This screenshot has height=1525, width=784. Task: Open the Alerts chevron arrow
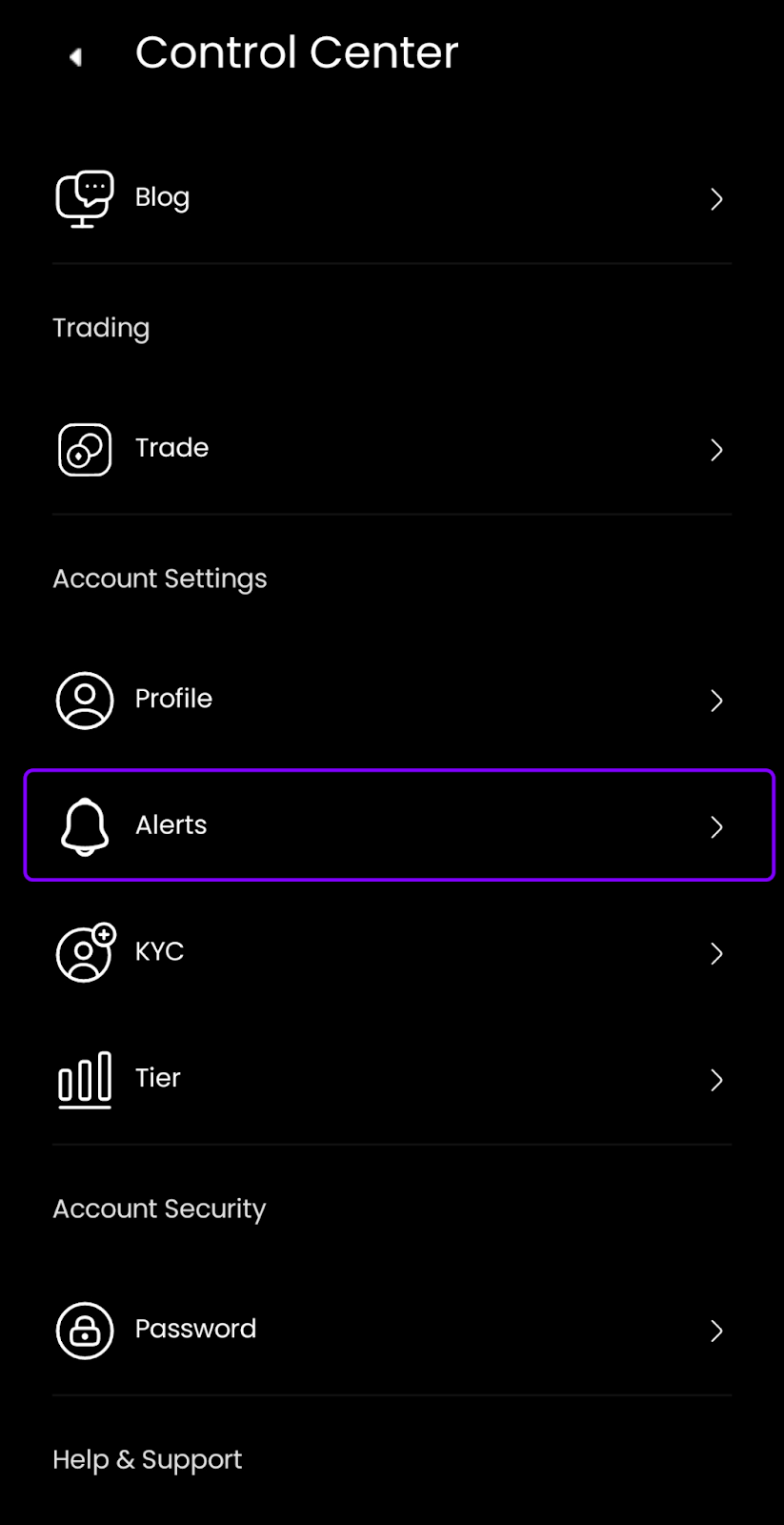click(716, 827)
